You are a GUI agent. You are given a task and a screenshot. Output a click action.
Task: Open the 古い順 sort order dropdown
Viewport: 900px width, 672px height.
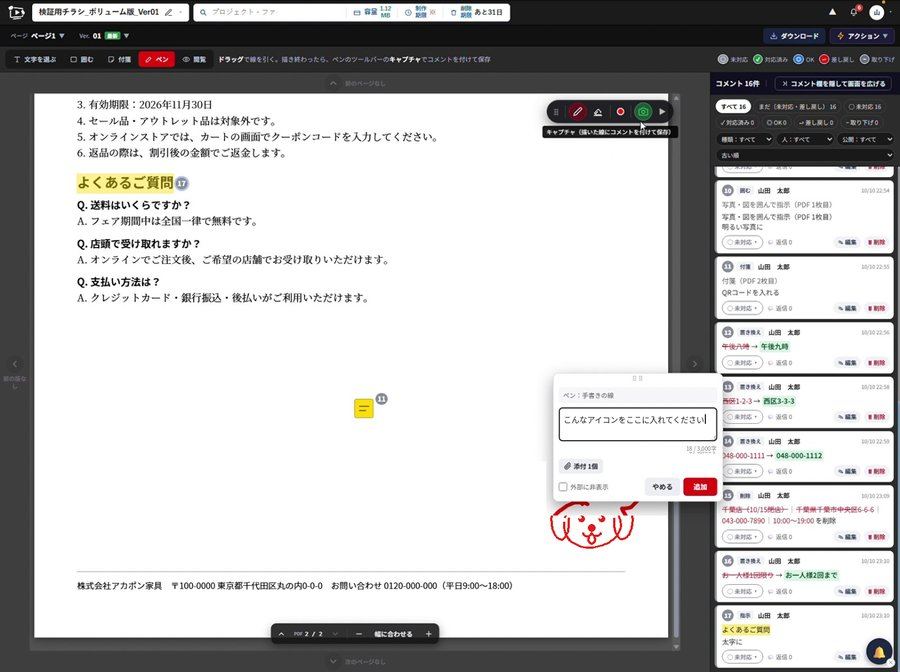coord(805,156)
